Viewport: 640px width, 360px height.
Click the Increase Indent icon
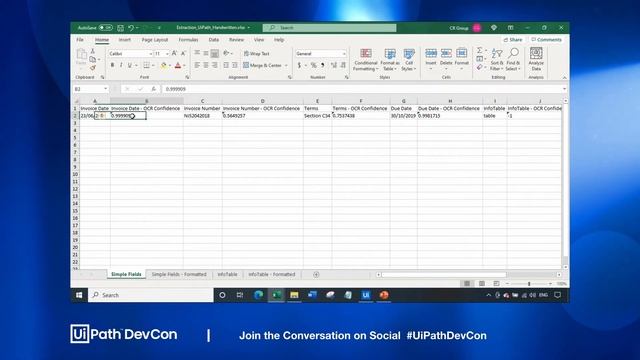point(235,65)
